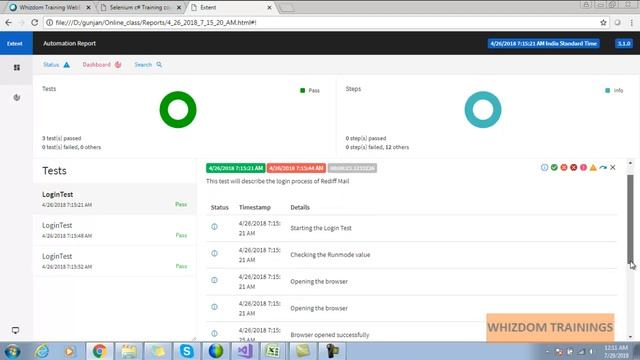The width and height of the screenshot is (640, 360).
Task: Click the Timestamp column header
Action: 255,207
